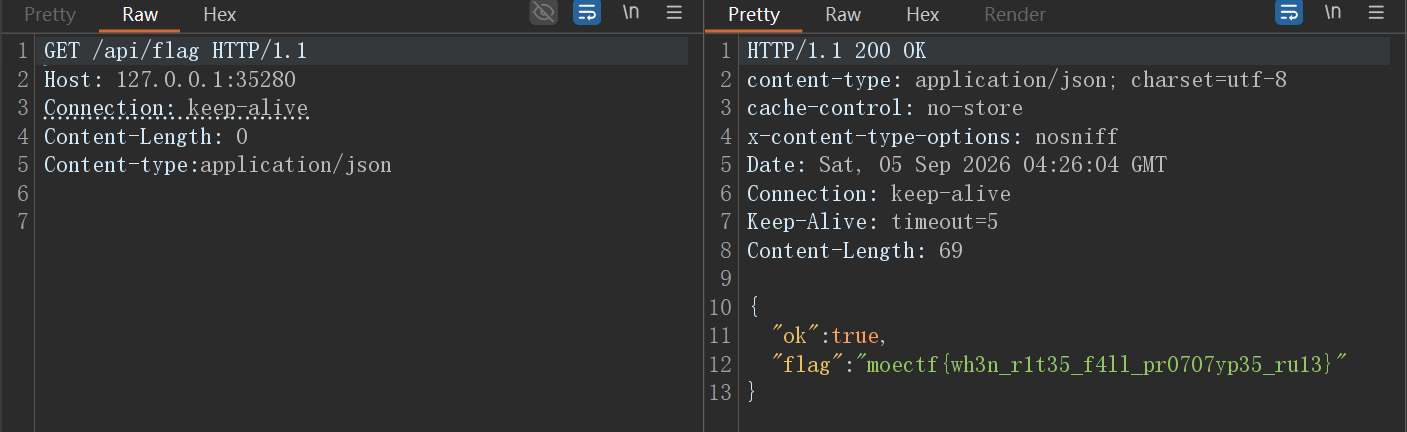Viewport: 1407px width, 432px height.
Task: Click the x-content-type-options: nosniff header
Action: 933,137
